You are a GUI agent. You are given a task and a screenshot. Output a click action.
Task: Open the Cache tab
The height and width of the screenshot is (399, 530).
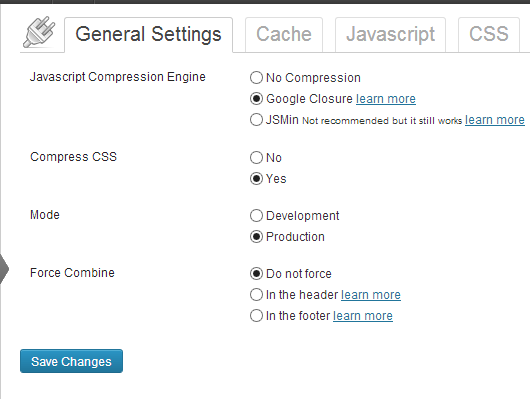(284, 34)
